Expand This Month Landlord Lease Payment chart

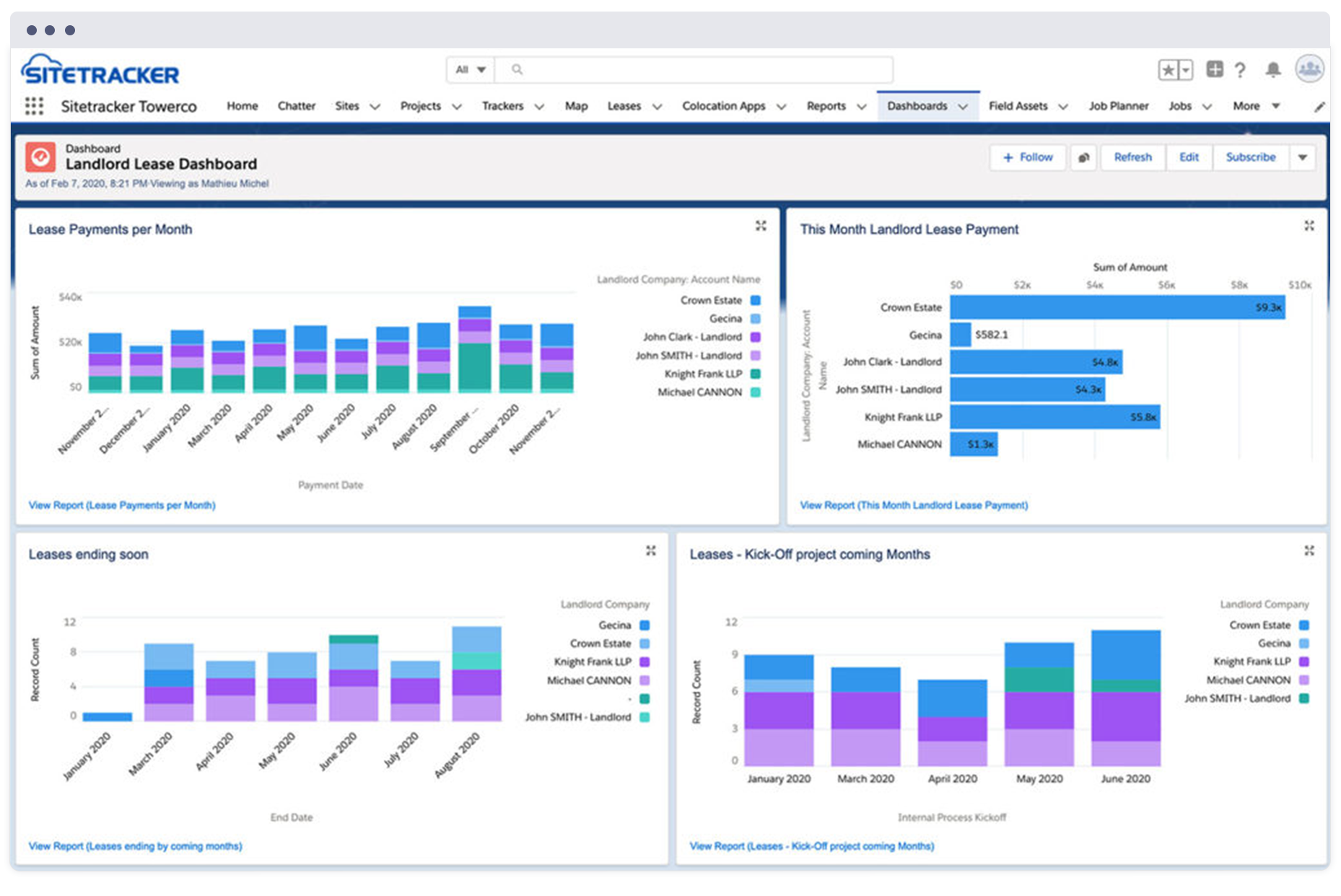click(x=1309, y=226)
